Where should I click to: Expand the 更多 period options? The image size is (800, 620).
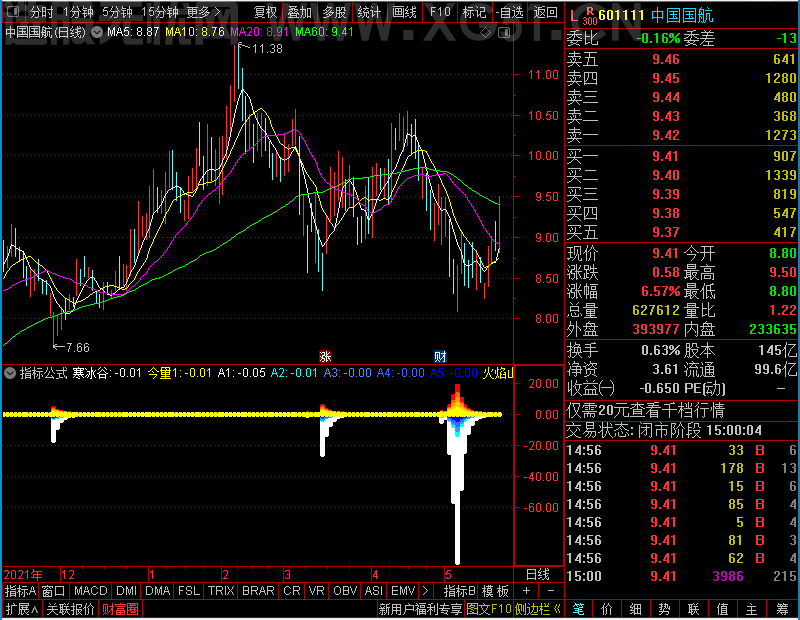(204, 12)
